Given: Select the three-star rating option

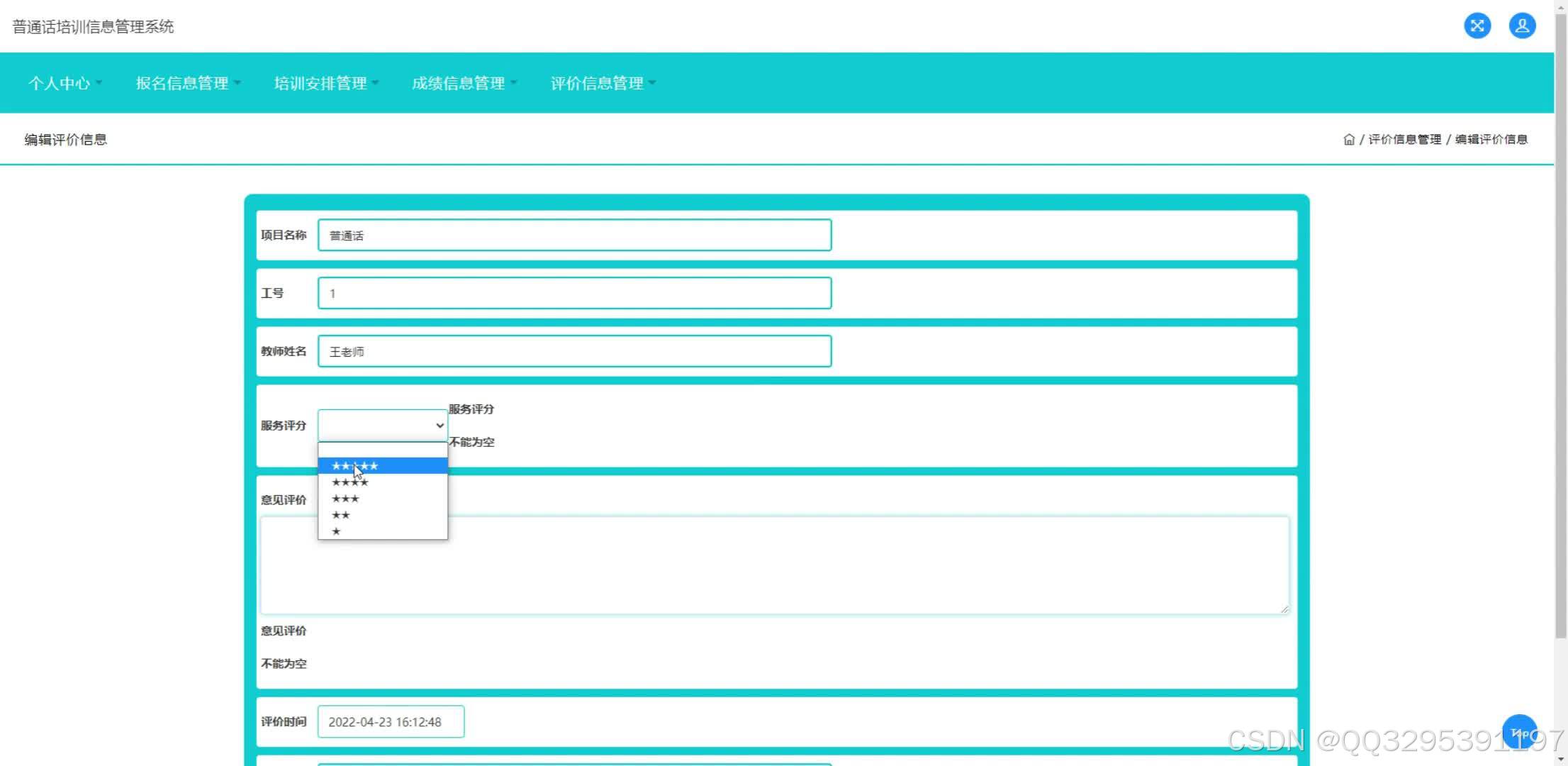Looking at the screenshot, I should coord(382,499).
